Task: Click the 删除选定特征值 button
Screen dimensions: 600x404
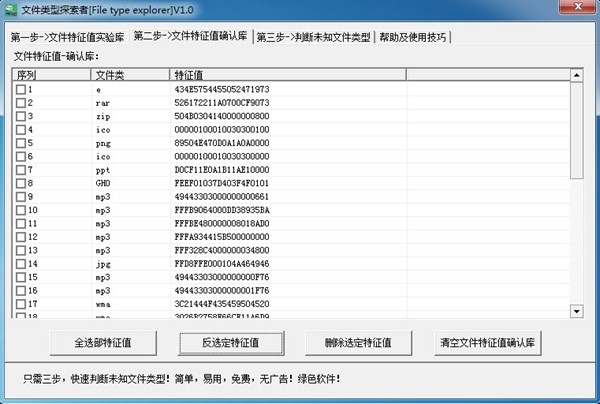Action: [358, 343]
